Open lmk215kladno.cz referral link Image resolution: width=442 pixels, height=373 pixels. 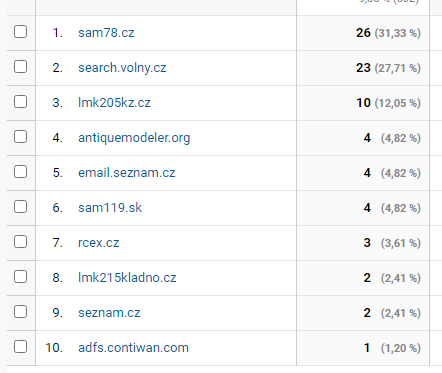(x=127, y=278)
